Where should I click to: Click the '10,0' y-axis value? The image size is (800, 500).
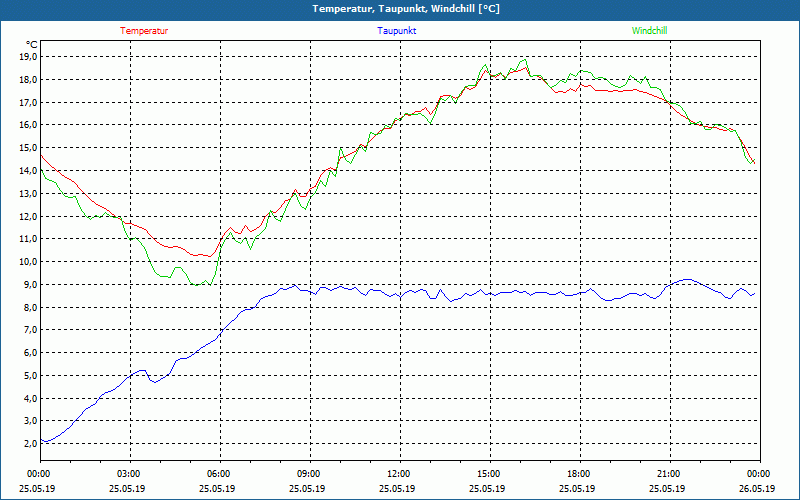pyautogui.click(x=29, y=262)
